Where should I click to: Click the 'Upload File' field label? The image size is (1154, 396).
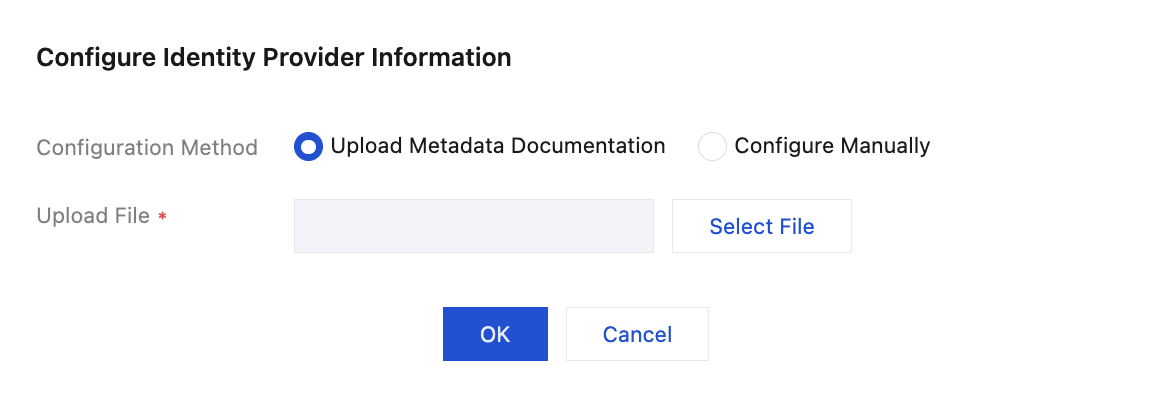[93, 216]
